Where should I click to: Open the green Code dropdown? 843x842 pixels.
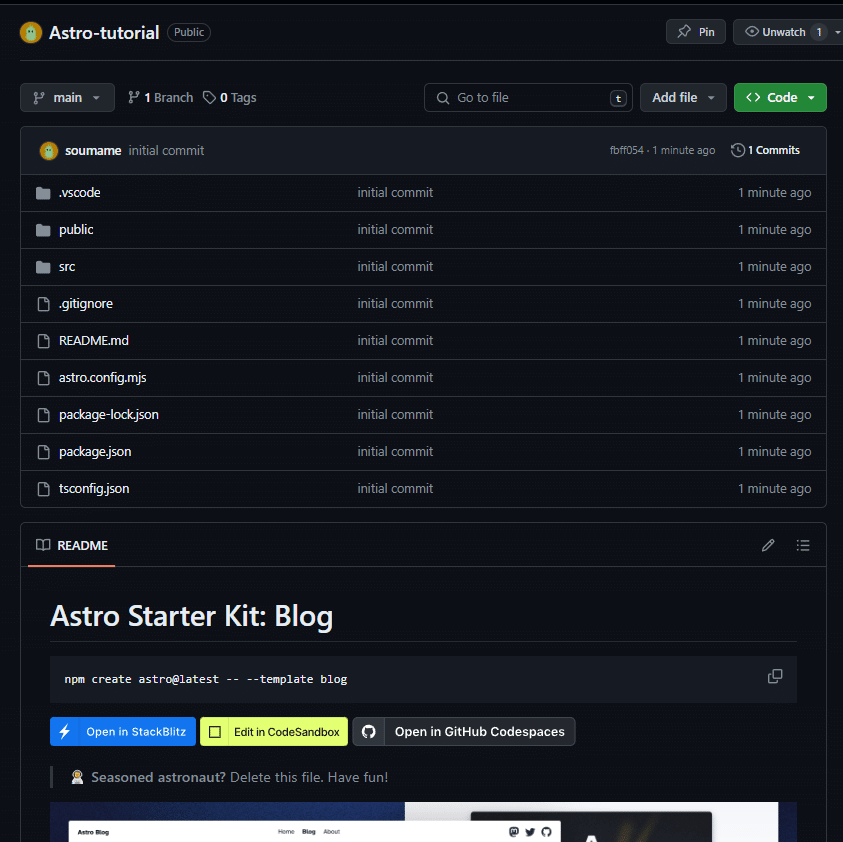click(x=780, y=98)
